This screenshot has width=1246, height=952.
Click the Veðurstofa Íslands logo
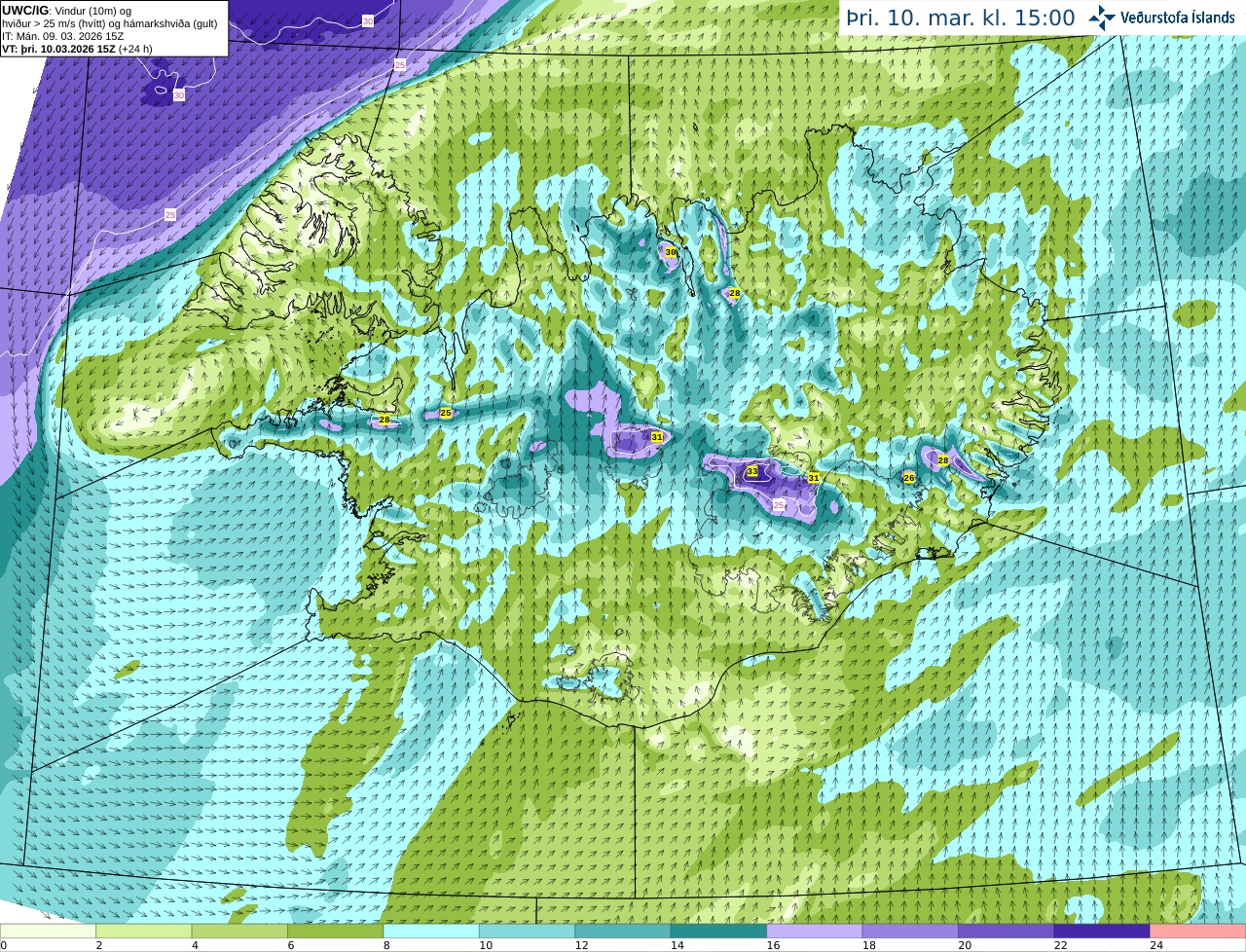[x=1161, y=18]
